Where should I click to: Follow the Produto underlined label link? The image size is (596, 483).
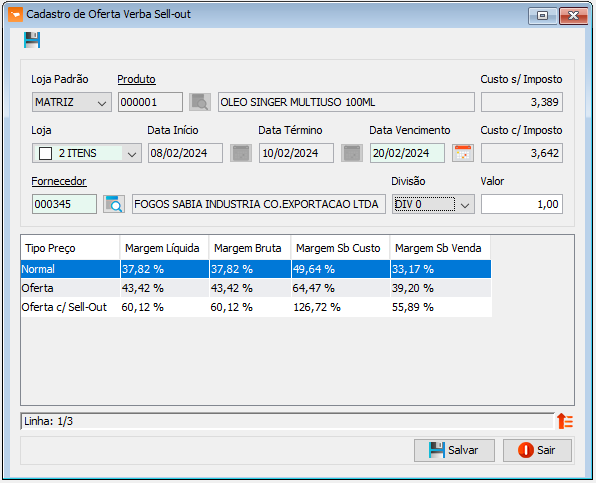tap(136, 79)
